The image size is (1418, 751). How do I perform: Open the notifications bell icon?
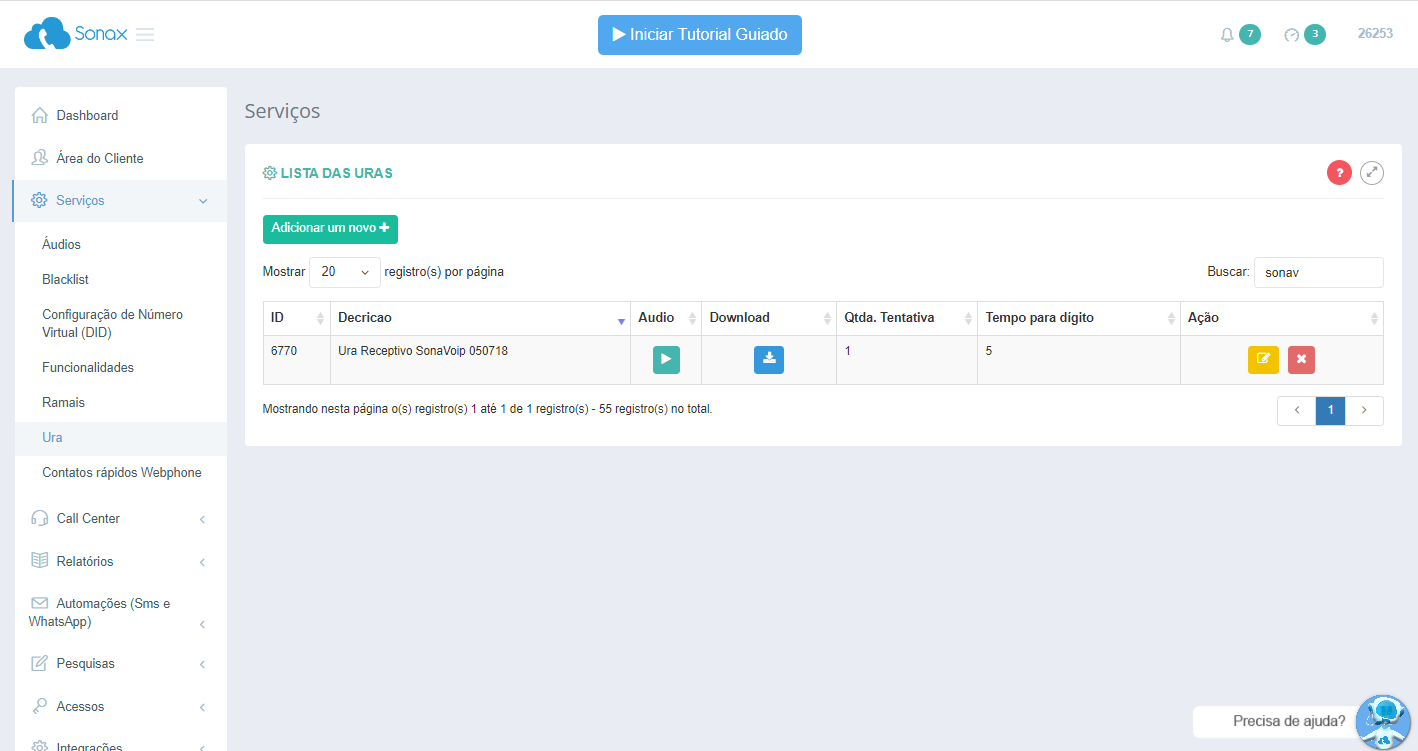(1227, 35)
